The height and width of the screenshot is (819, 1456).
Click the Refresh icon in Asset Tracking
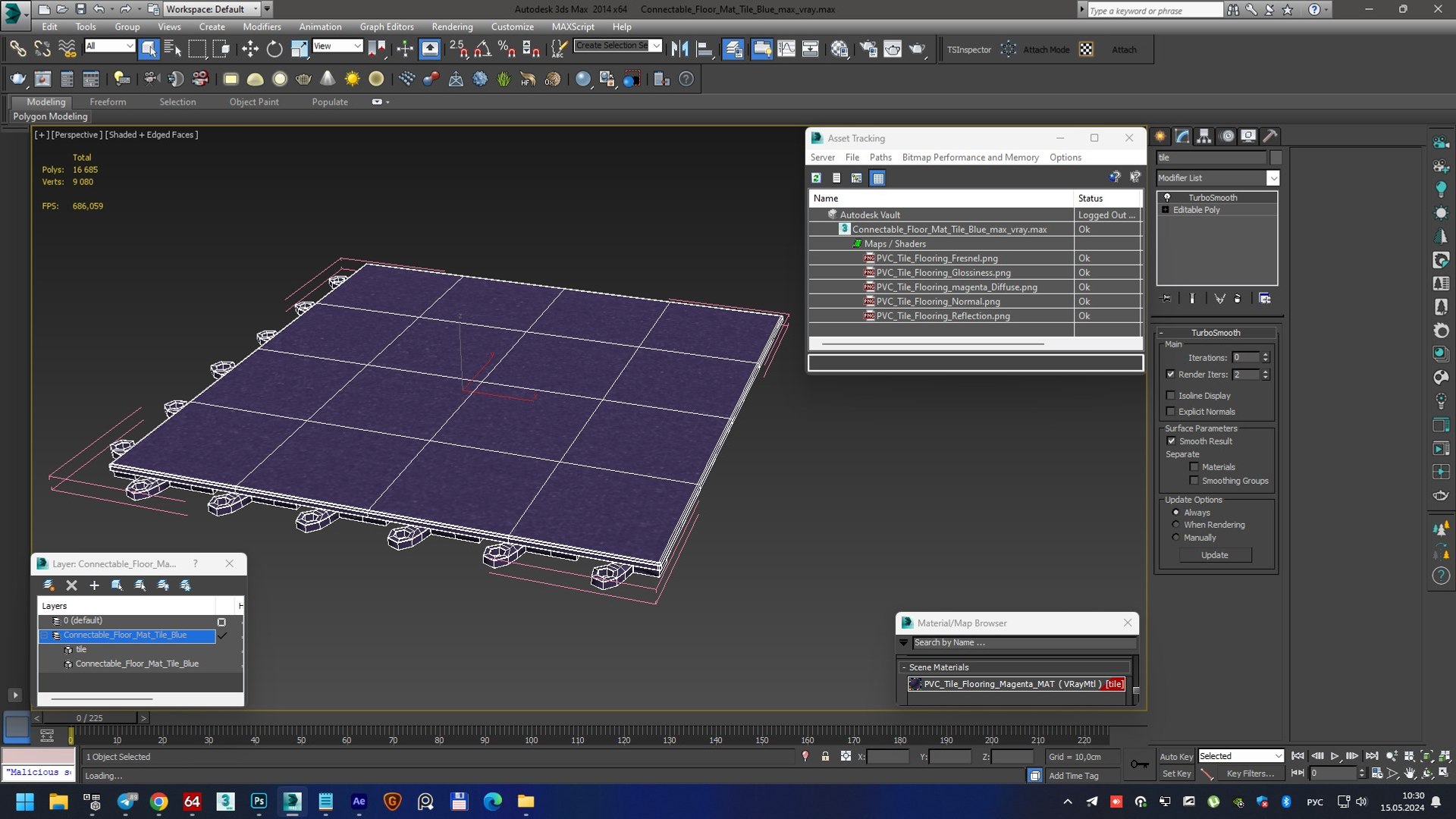point(816,177)
